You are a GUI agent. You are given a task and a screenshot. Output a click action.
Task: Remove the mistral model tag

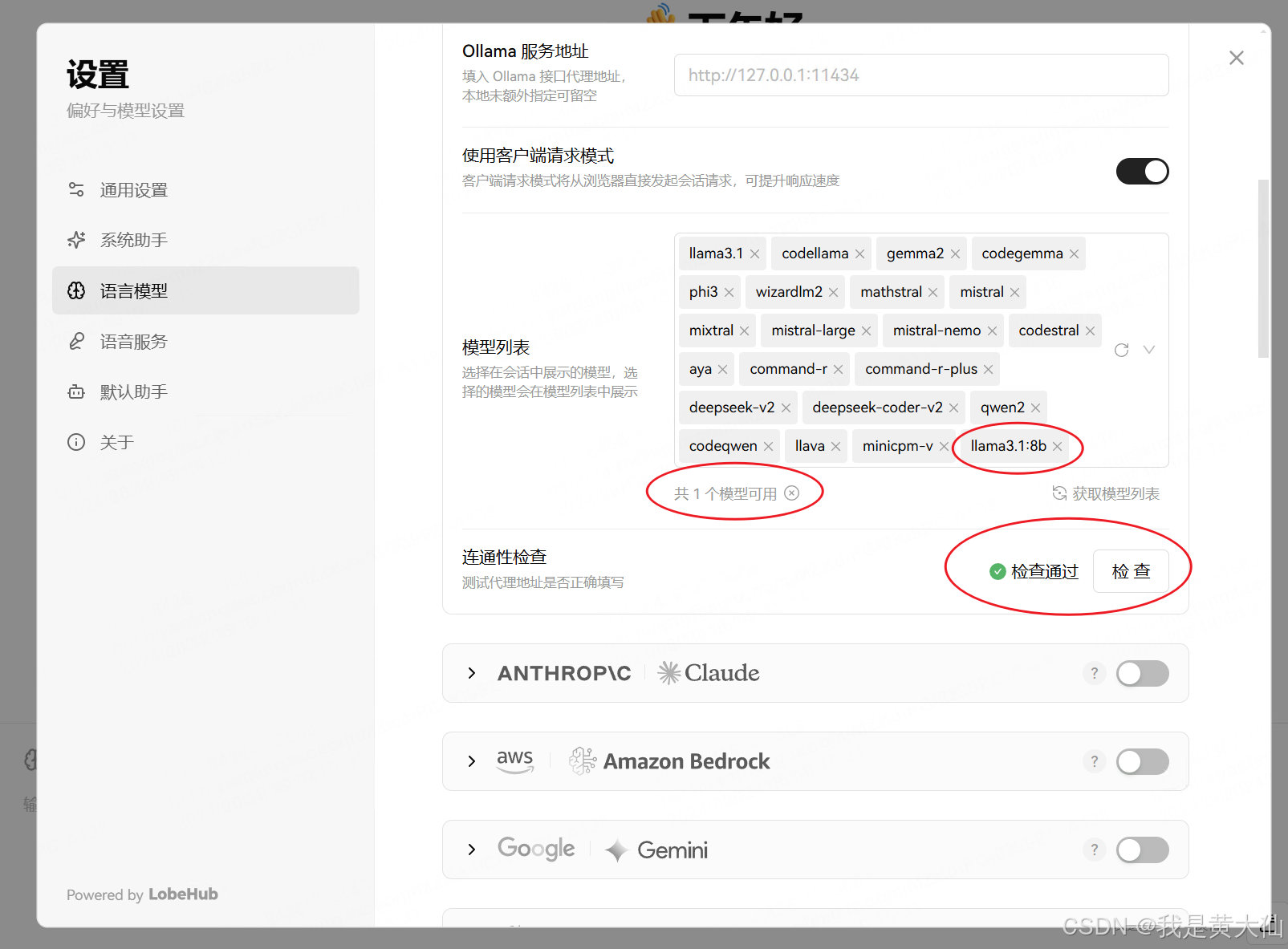[x=1014, y=292]
